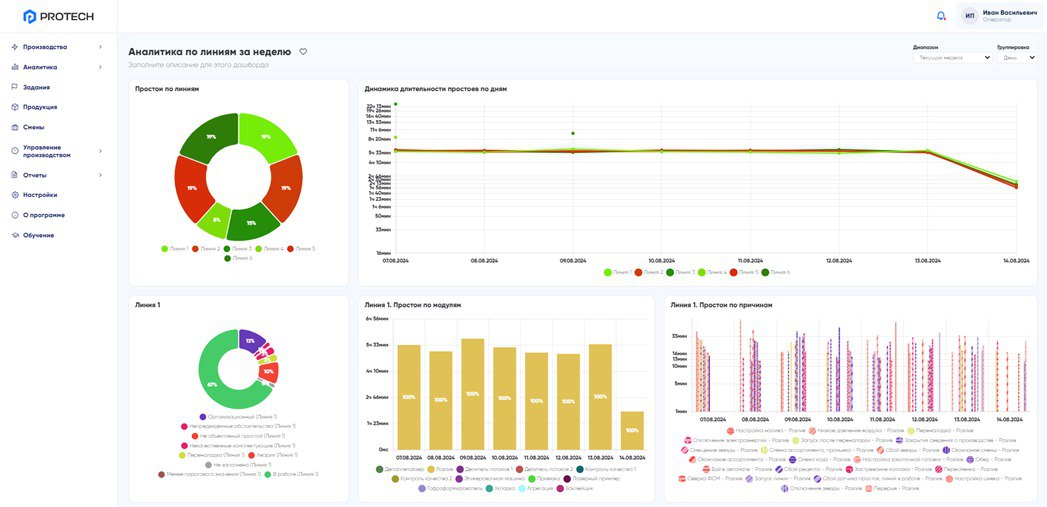This screenshot has height=507, width=1047.
Task: Click the Продукция box icon in sidebar
Action: (x=15, y=107)
